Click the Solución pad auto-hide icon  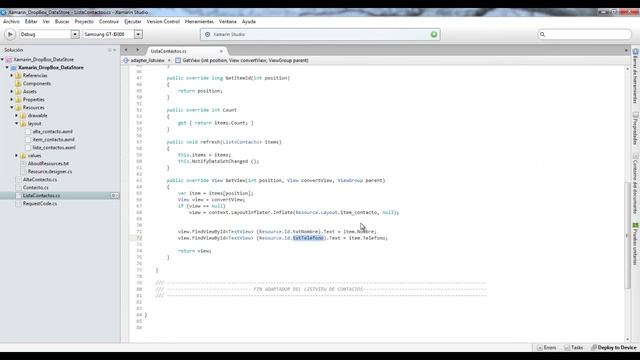(109, 50)
